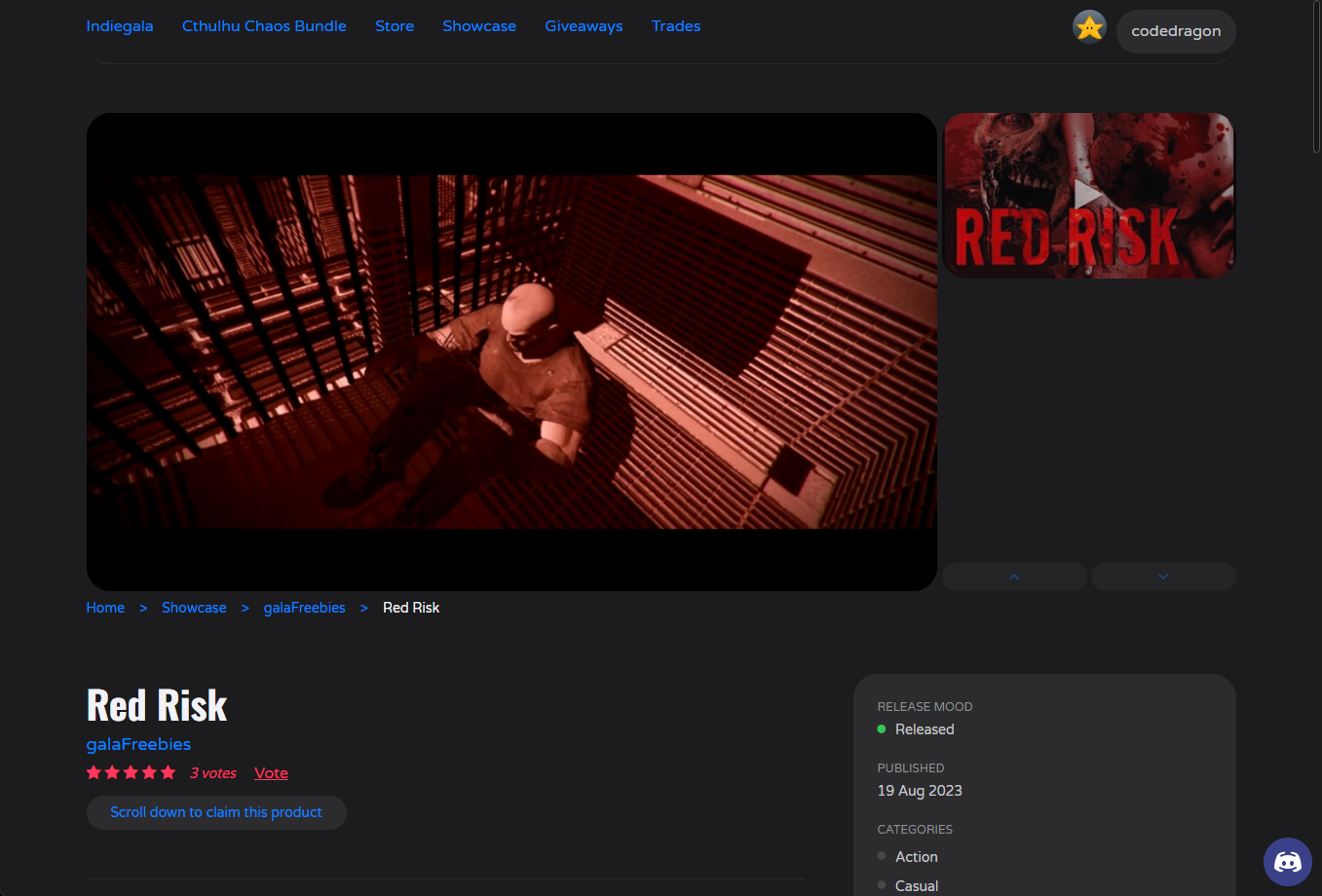Open the Giveaways nav item
Image resolution: width=1322 pixels, height=896 pixels.
(x=584, y=26)
